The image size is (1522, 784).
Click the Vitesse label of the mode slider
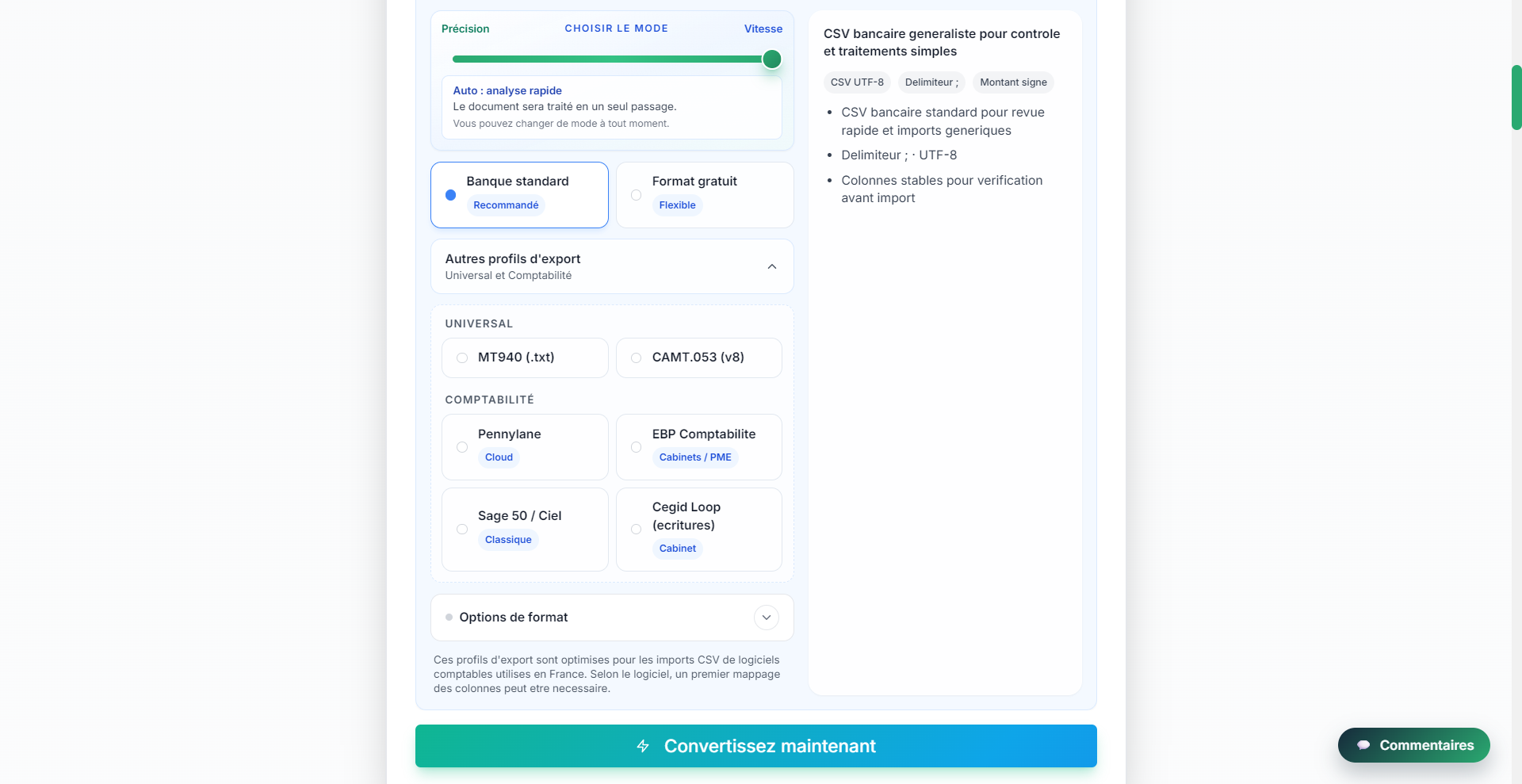[x=763, y=29]
